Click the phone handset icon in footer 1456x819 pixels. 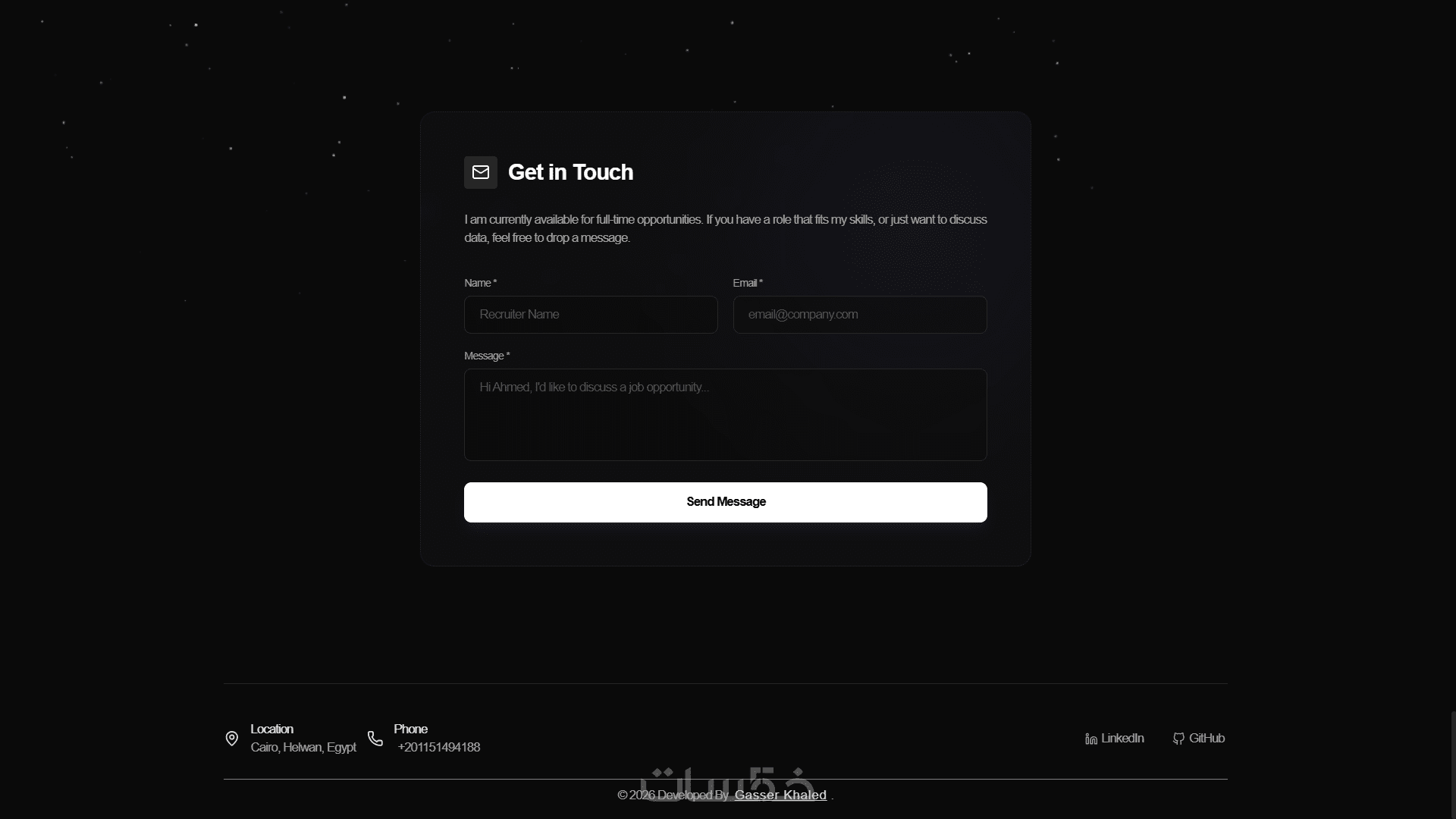[x=375, y=739]
